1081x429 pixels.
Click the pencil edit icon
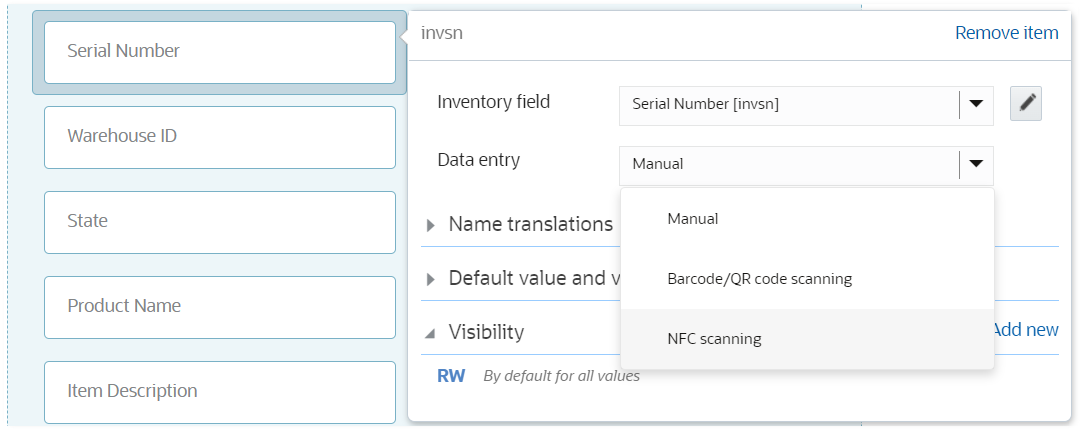pyautogui.click(x=1026, y=103)
